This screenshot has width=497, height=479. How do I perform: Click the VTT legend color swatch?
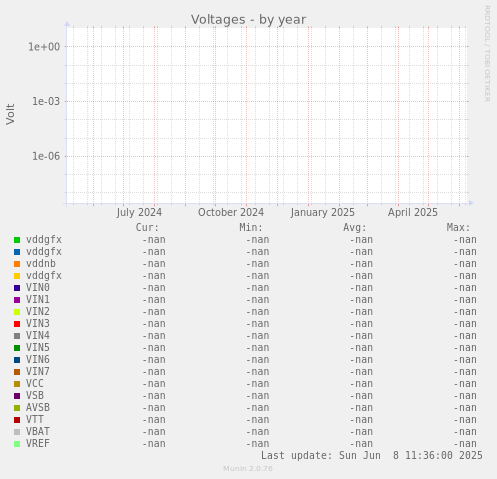(17, 420)
